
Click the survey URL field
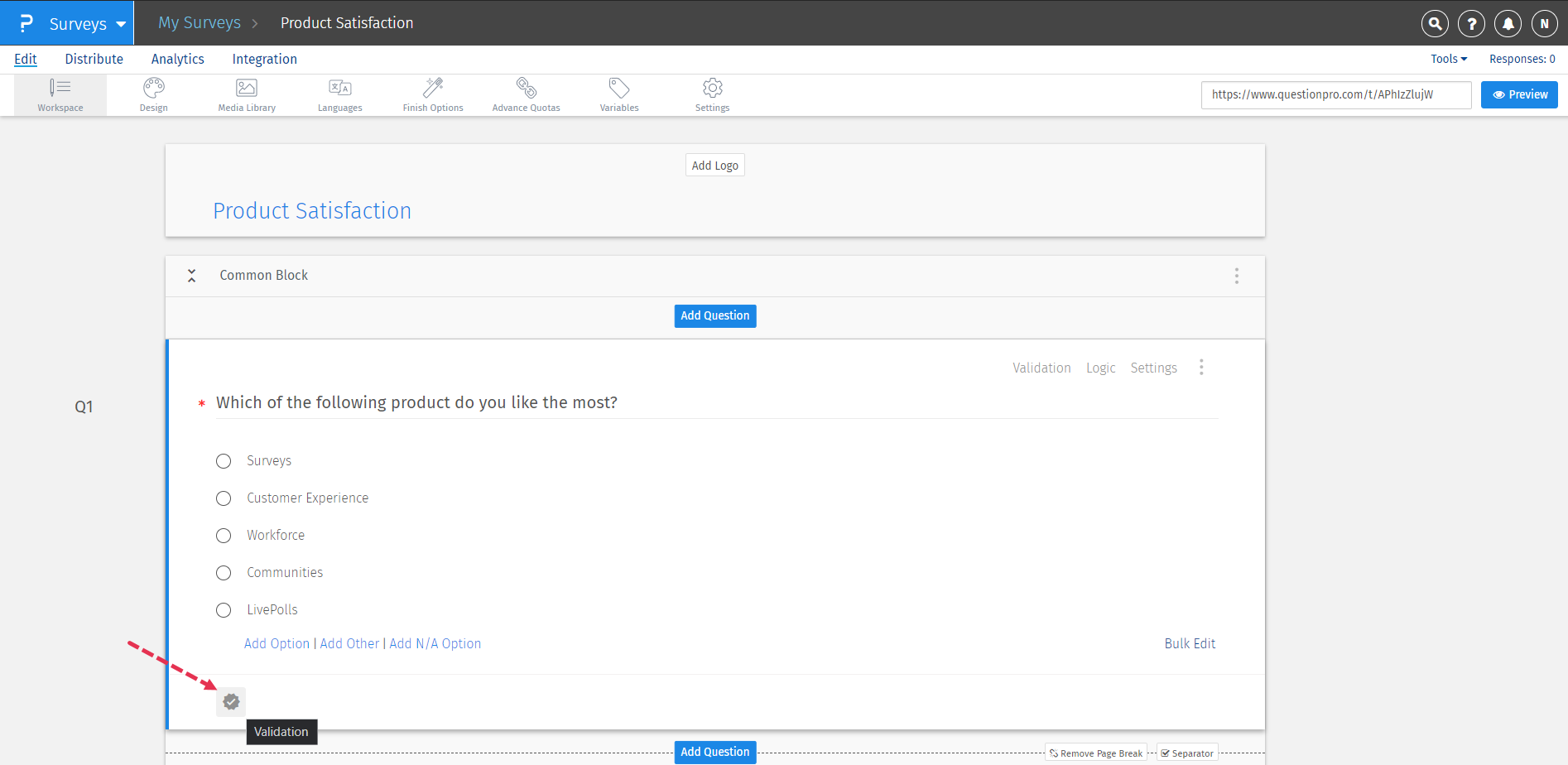pyautogui.click(x=1336, y=94)
